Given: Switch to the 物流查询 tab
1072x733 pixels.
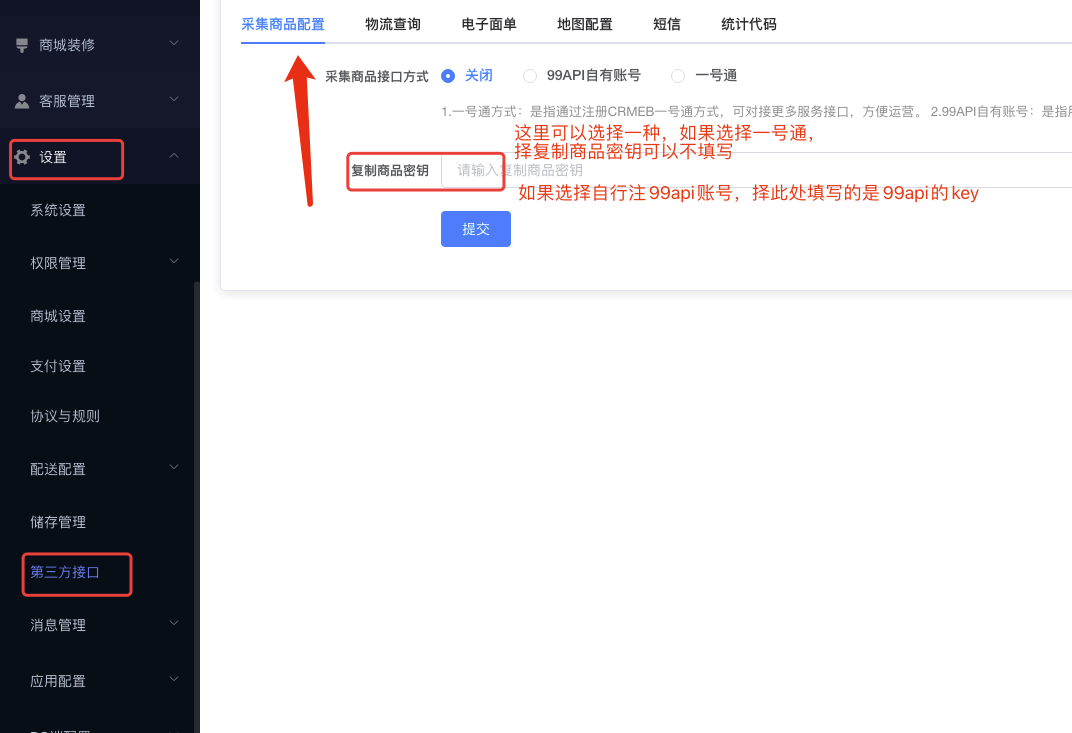Looking at the screenshot, I should point(393,24).
